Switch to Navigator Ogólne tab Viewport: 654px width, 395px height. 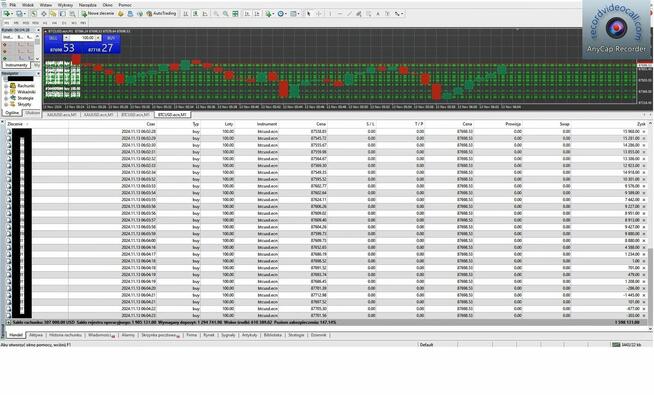[12, 113]
